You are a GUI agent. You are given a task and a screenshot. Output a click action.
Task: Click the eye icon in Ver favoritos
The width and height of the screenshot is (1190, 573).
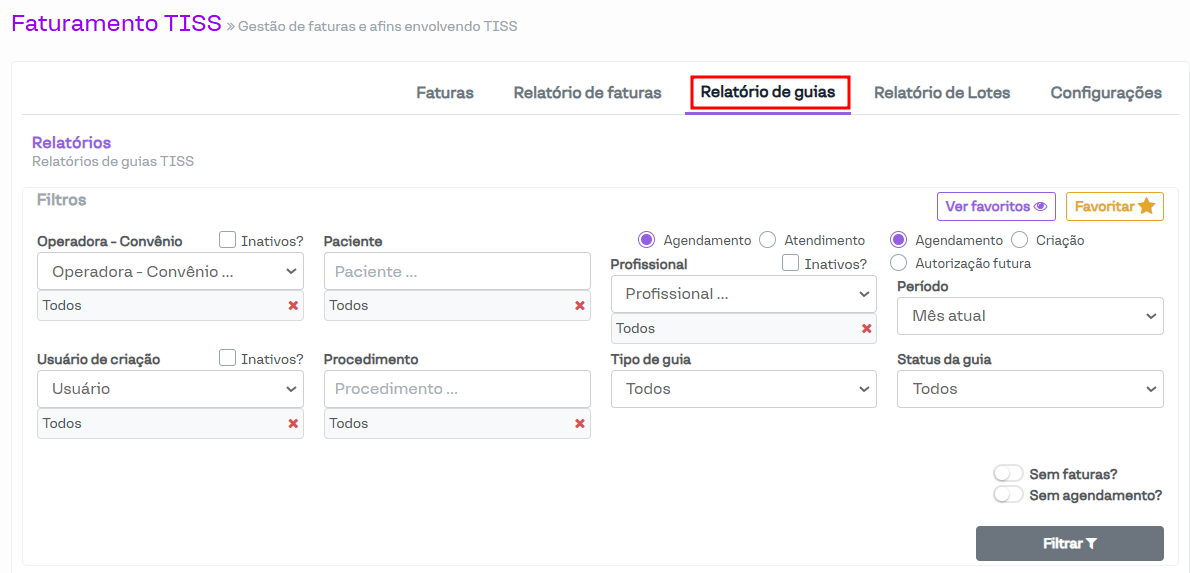click(1040, 207)
